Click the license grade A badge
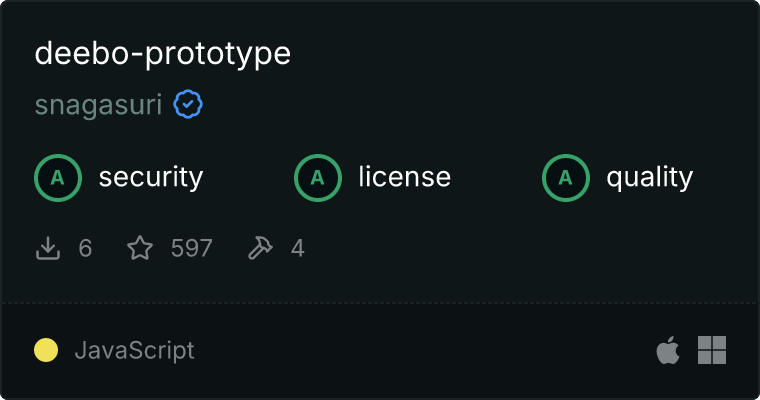Viewport: 760px width, 400px height. click(x=317, y=178)
